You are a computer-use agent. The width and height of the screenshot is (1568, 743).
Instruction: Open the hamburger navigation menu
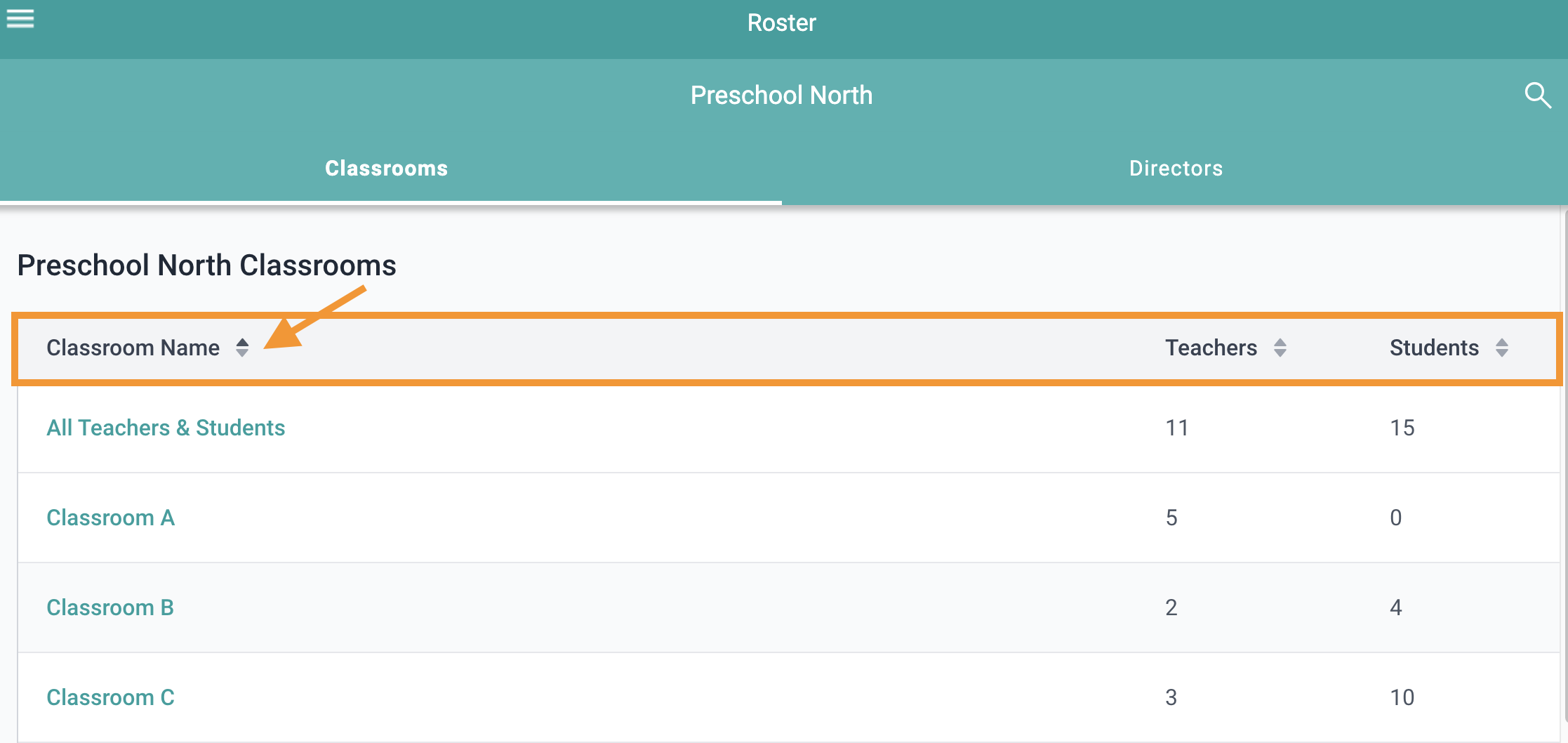click(x=20, y=19)
